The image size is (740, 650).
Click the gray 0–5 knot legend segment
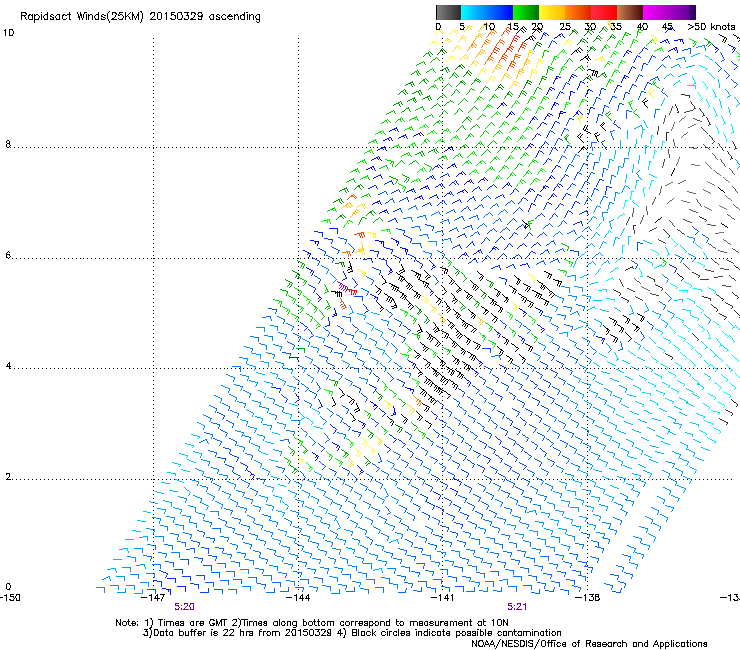coord(448,12)
